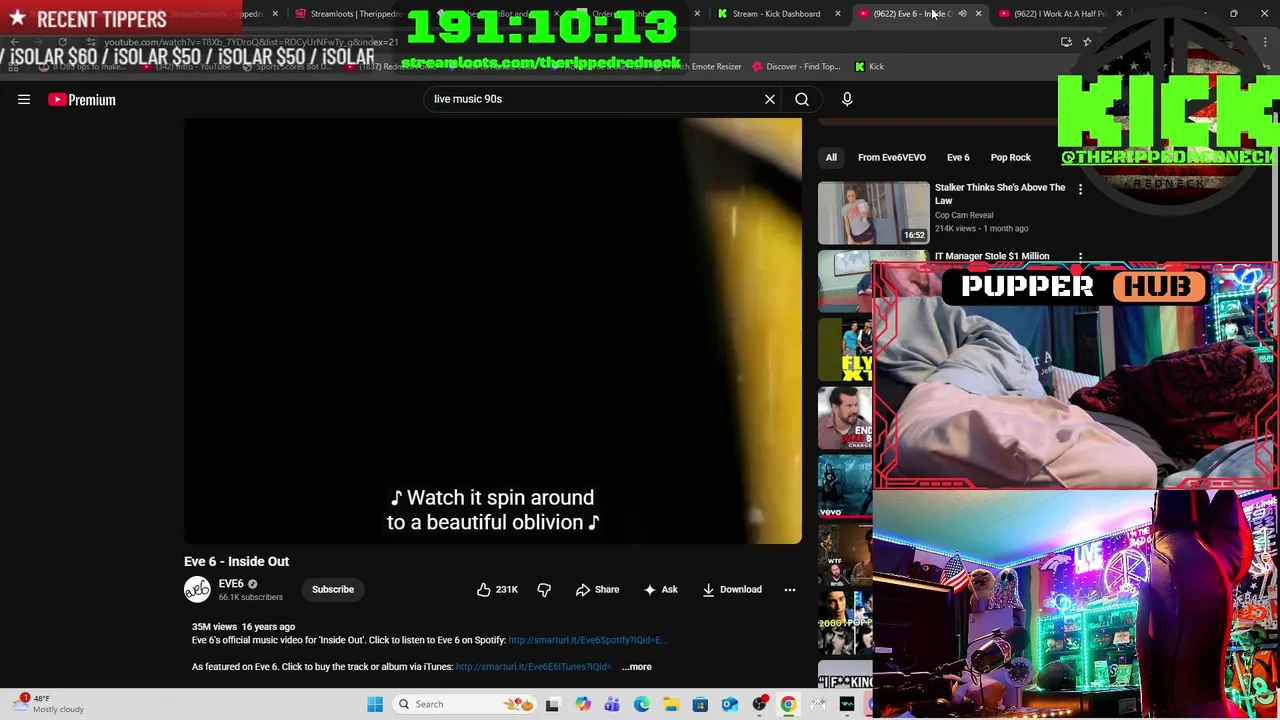
Task: Switch to I Work At A Half browser tab
Action: pyautogui.click(x=1059, y=14)
